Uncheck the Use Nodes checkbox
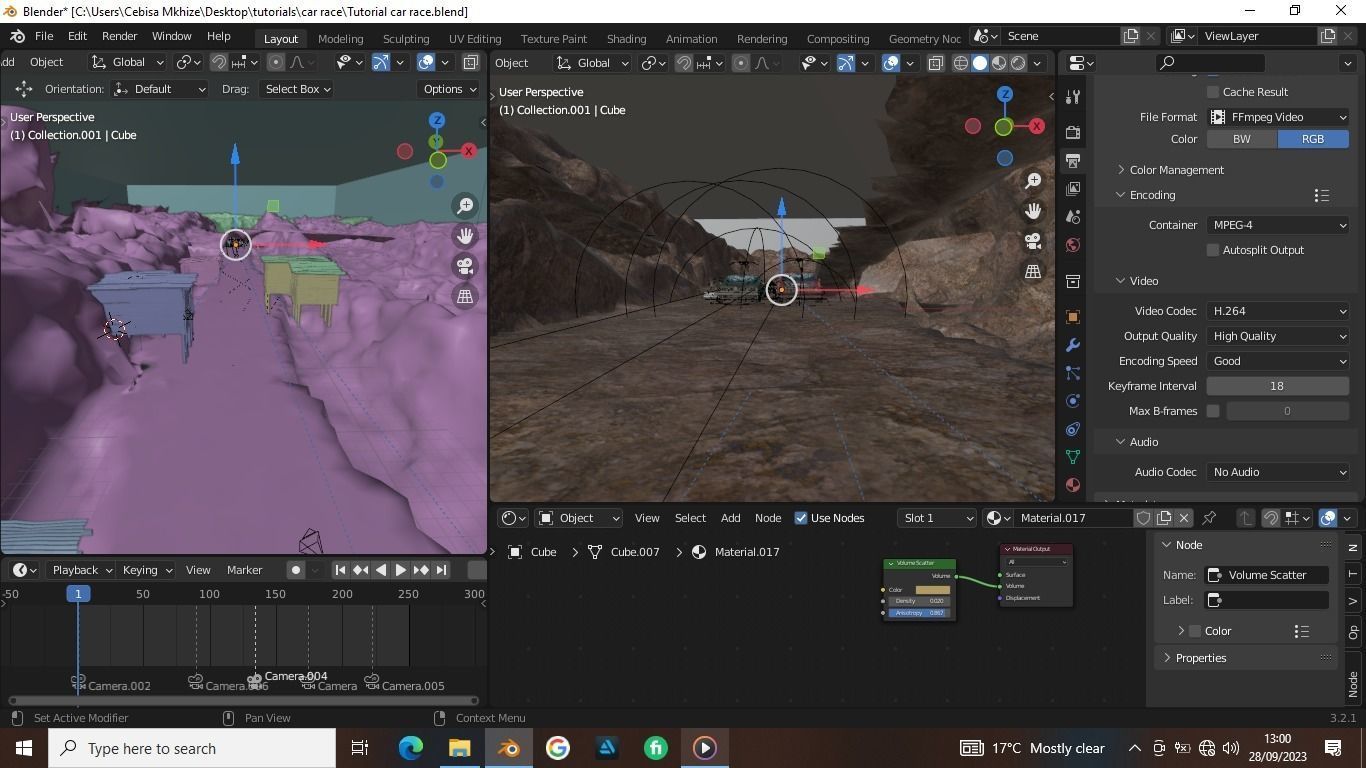1366x768 pixels. coord(801,518)
